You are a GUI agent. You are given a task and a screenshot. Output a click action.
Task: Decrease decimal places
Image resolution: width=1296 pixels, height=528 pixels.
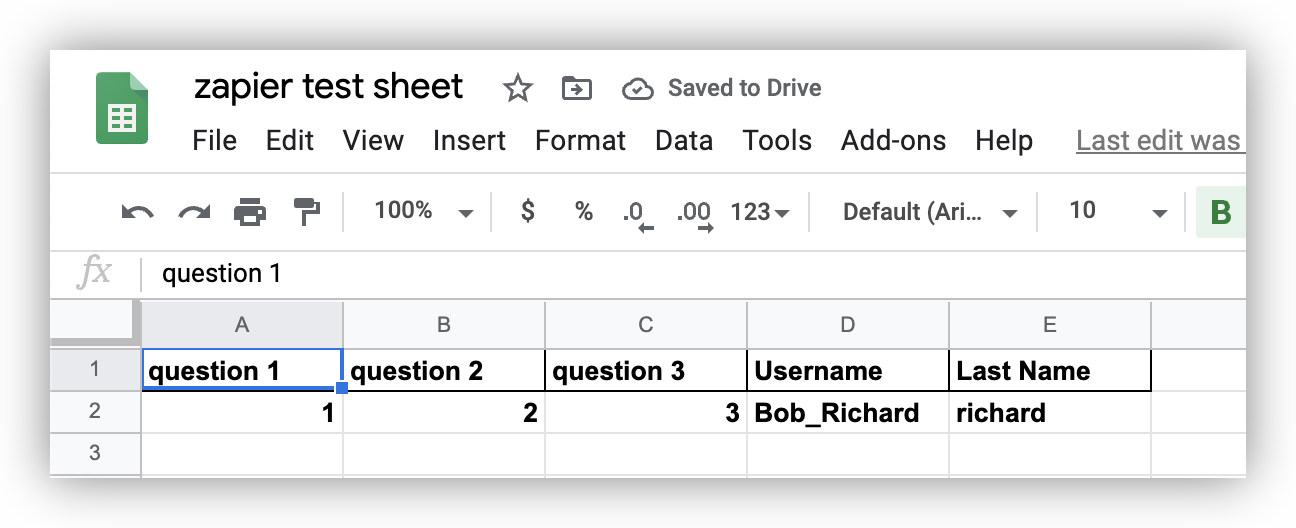[635, 213]
